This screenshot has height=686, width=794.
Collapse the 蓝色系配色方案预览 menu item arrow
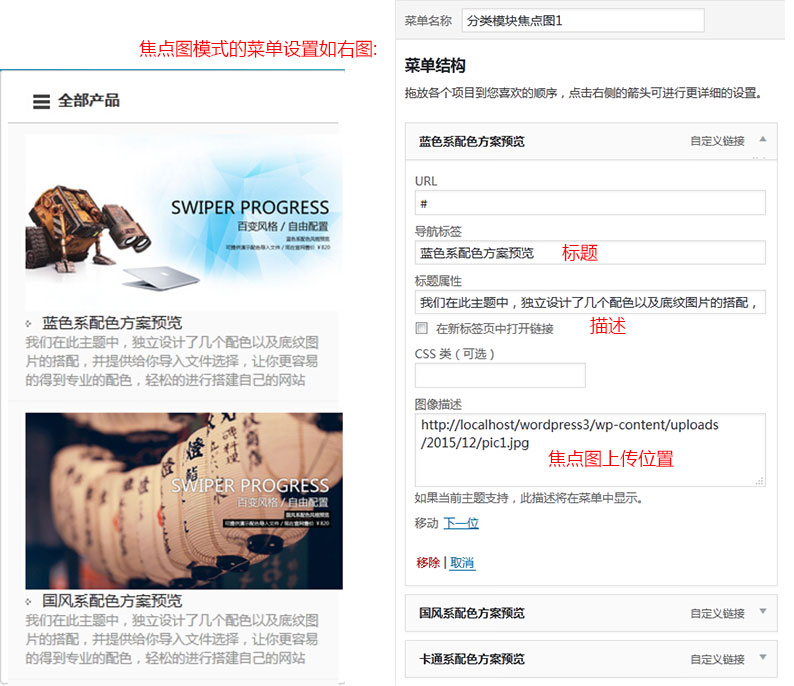click(x=763, y=140)
